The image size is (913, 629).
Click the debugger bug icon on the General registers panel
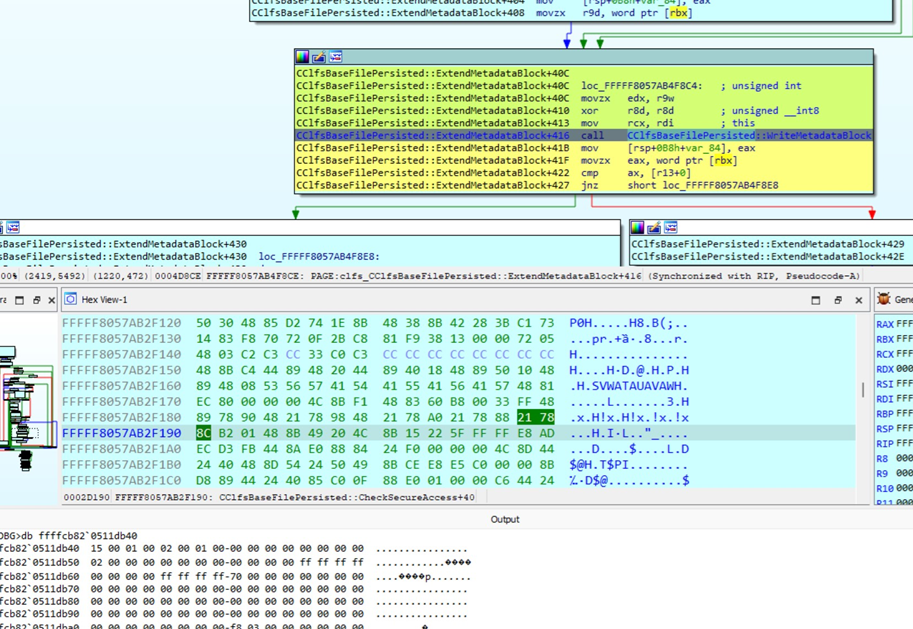pyautogui.click(x=883, y=299)
